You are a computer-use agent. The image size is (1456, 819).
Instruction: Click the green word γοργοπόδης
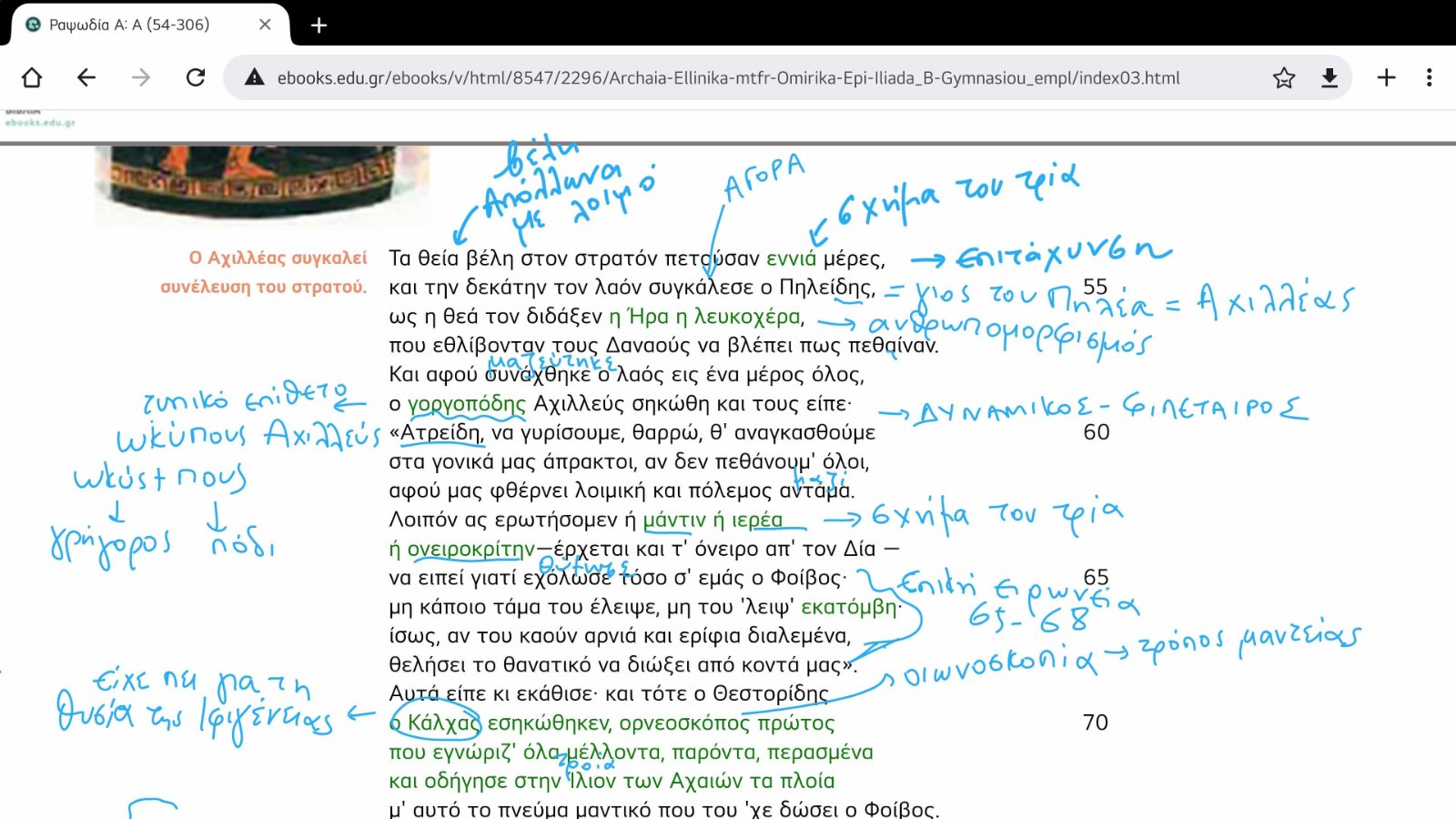[466, 404]
